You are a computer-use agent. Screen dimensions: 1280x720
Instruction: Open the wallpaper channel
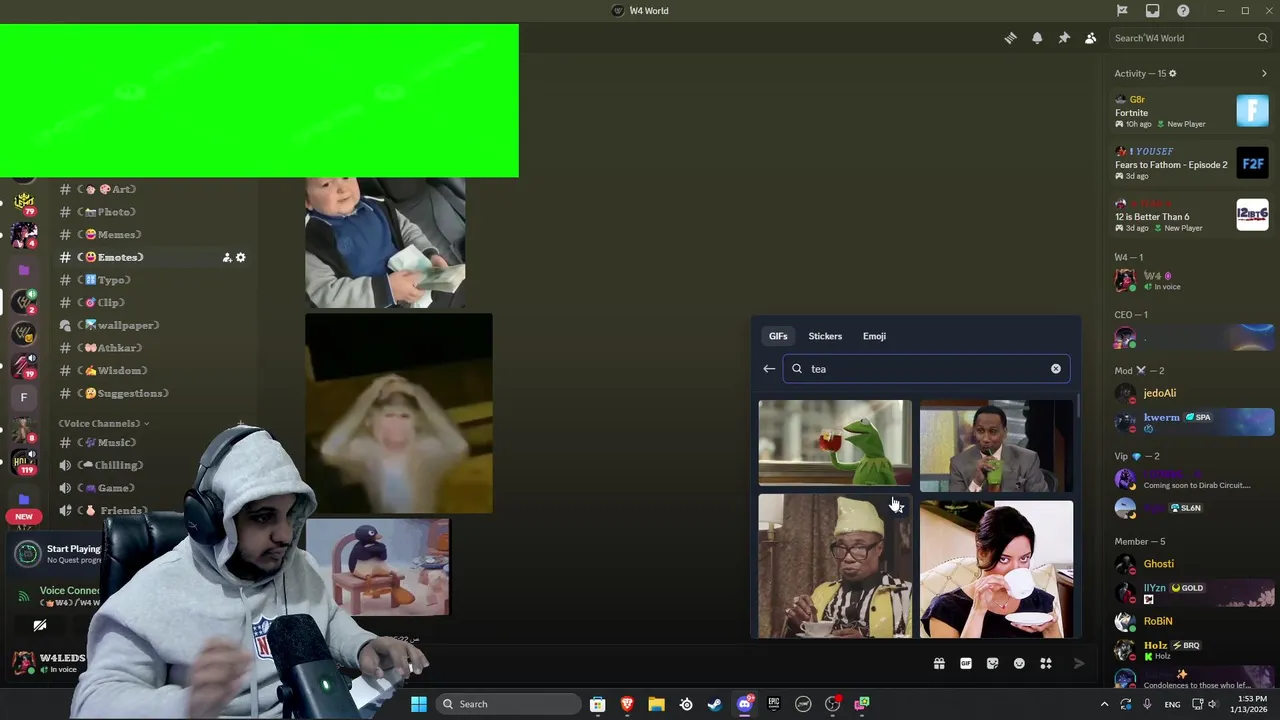pyautogui.click(x=154, y=325)
